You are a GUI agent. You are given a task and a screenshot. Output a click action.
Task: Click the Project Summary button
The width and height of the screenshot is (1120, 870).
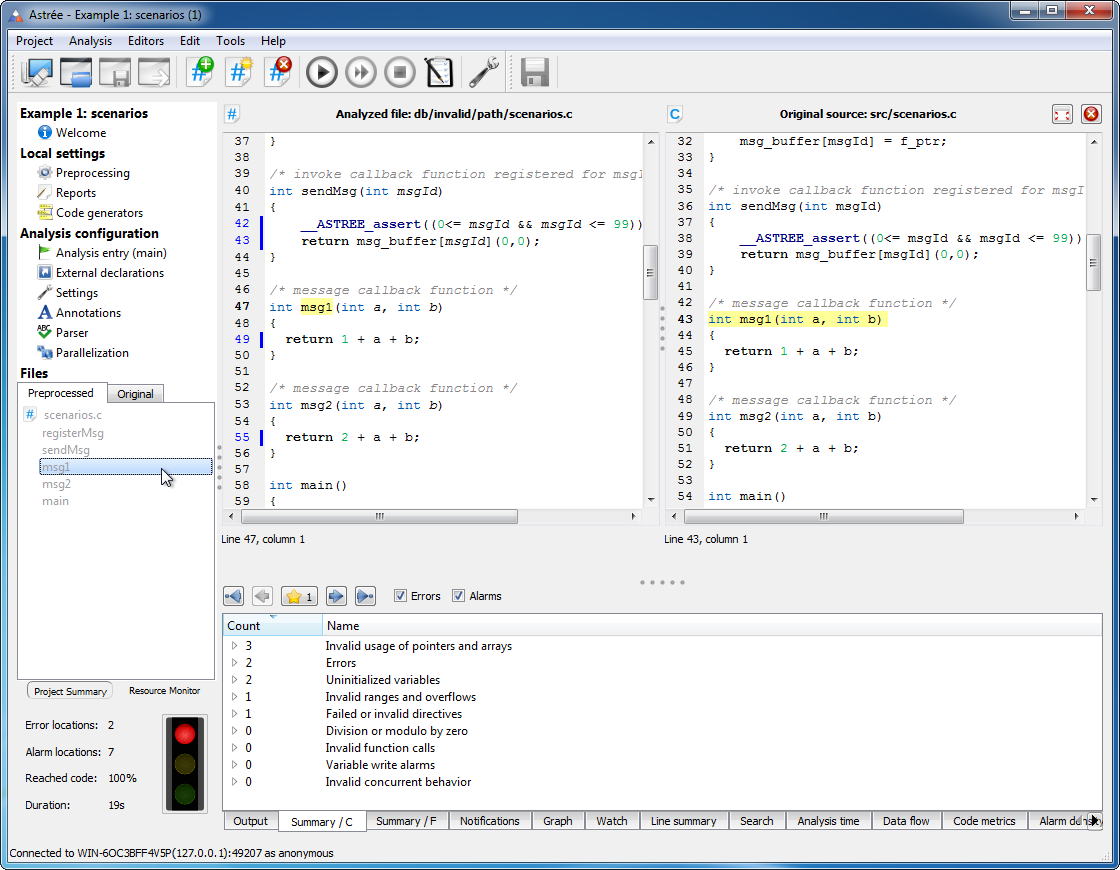point(70,691)
